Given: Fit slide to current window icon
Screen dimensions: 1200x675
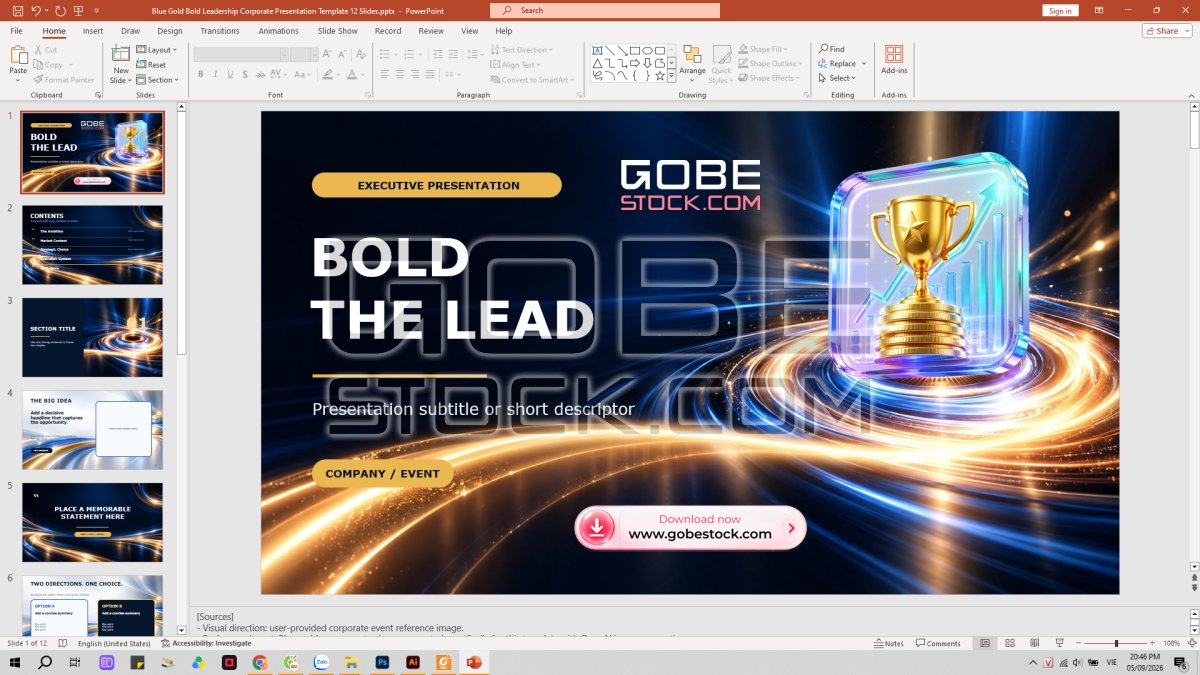Looking at the screenshot, I should click(x=1190, y=643).
